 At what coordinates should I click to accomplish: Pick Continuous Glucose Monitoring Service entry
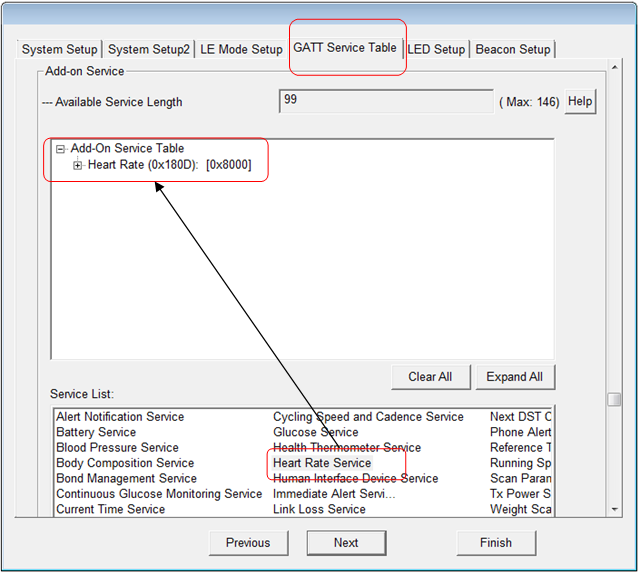point(159,494)
